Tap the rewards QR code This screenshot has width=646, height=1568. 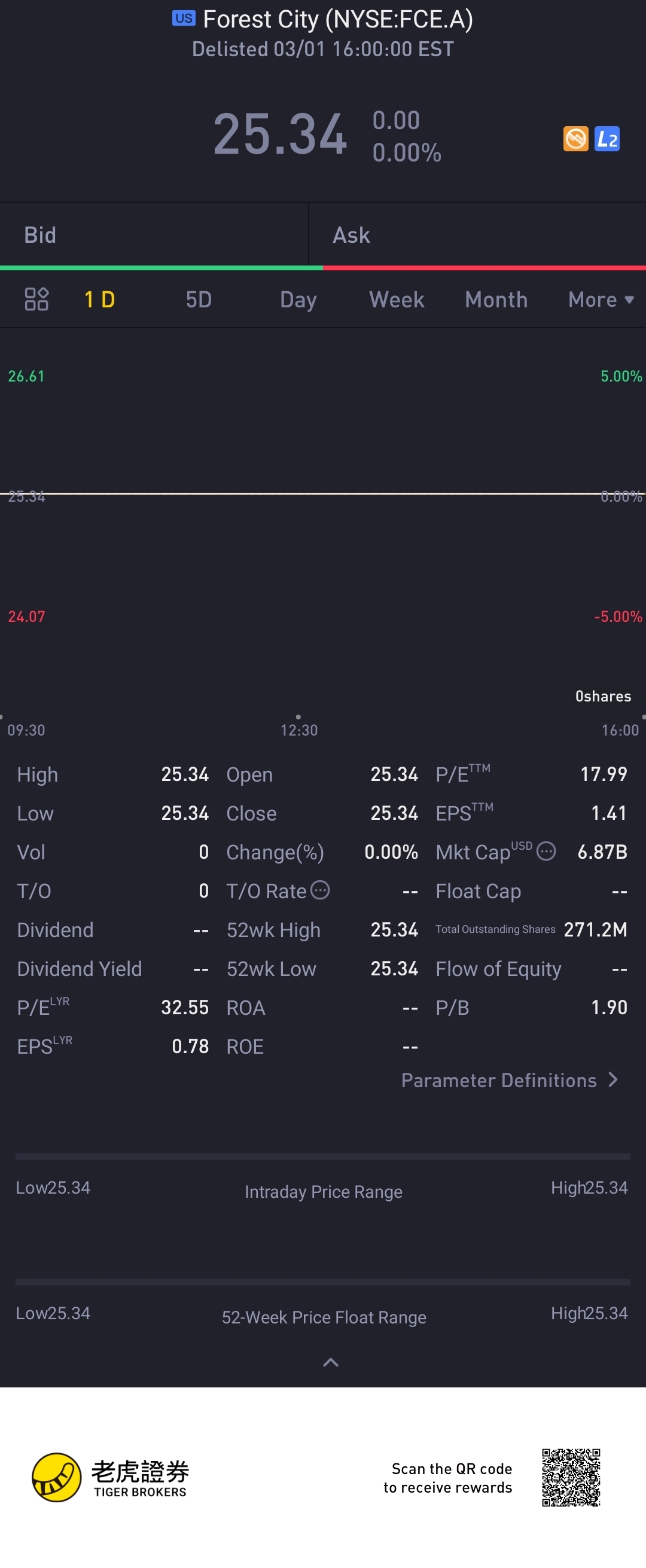[571, 1477]
